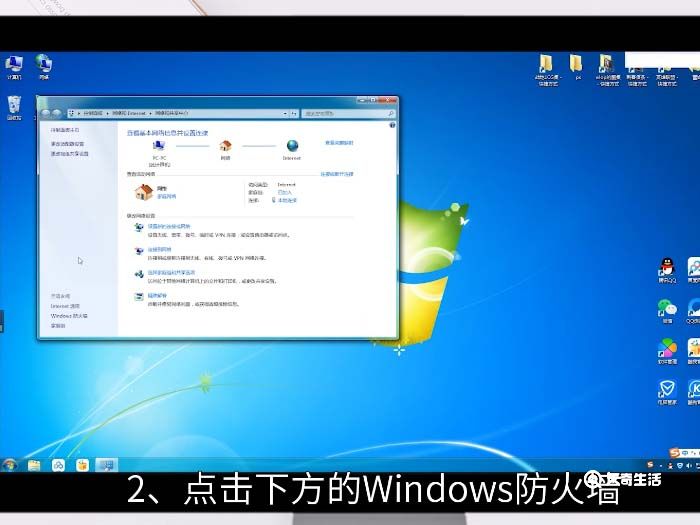The height and width of the screenshot is (525, 700).
Task: Open the px folder on desktop
Action: point(577,67)
